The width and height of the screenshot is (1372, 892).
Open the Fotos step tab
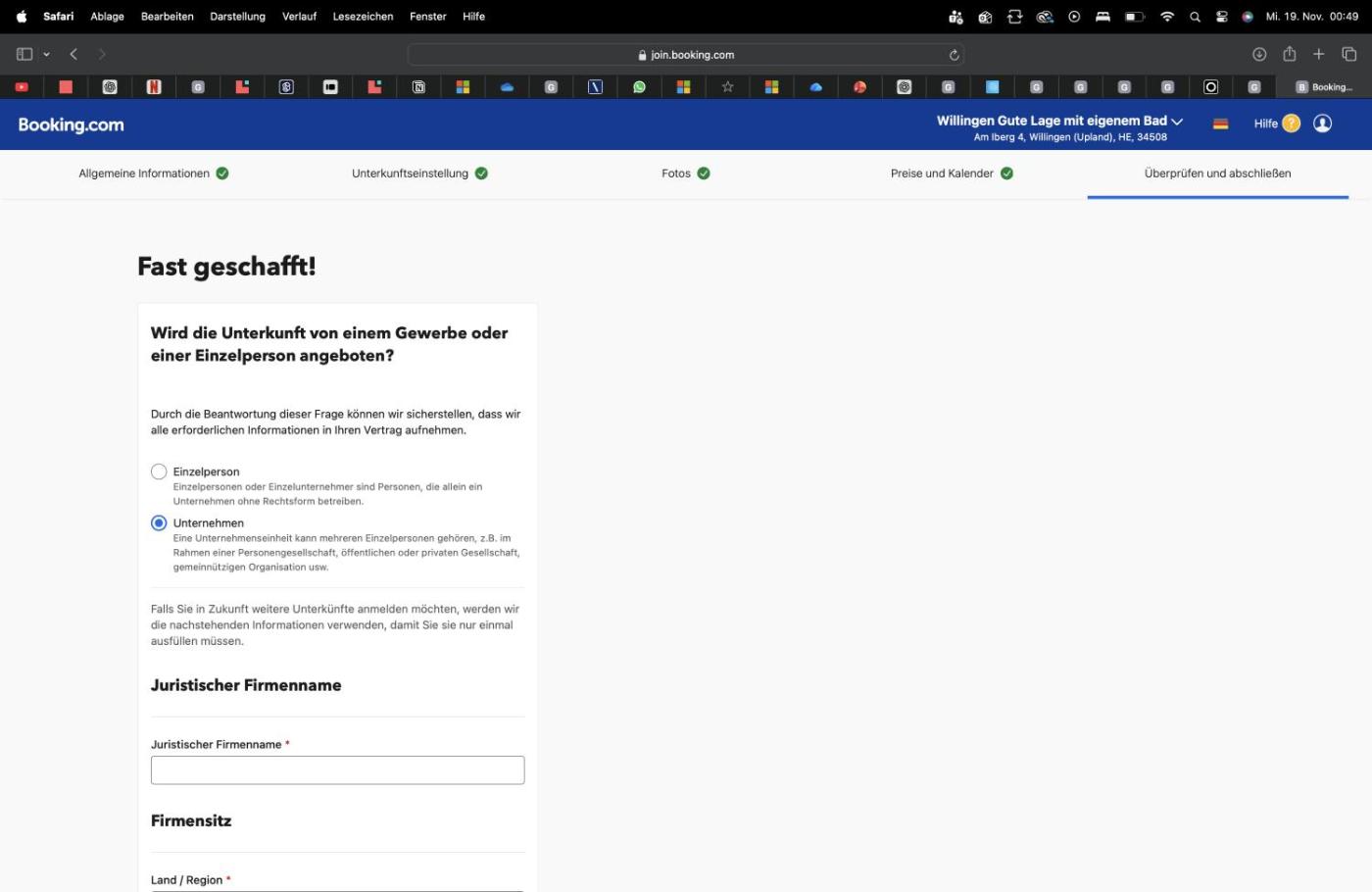tap(676, 173)
